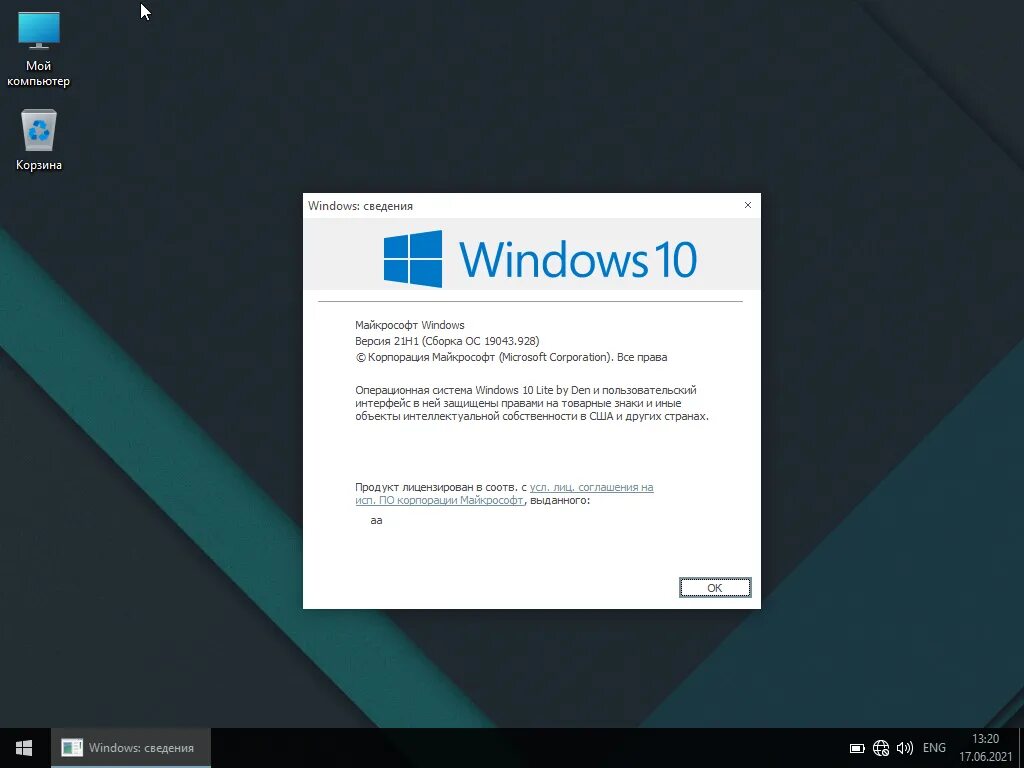Click the network globe tray icon
The height and width of the screenshot is (768, 1024).
[x=881, y=747]
